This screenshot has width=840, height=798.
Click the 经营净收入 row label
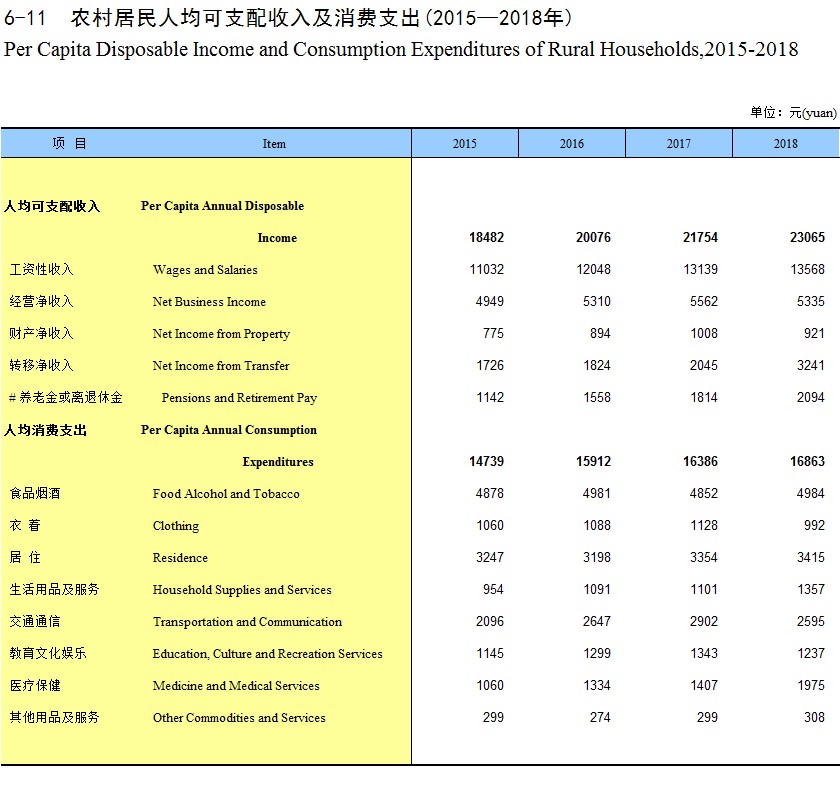41,301
